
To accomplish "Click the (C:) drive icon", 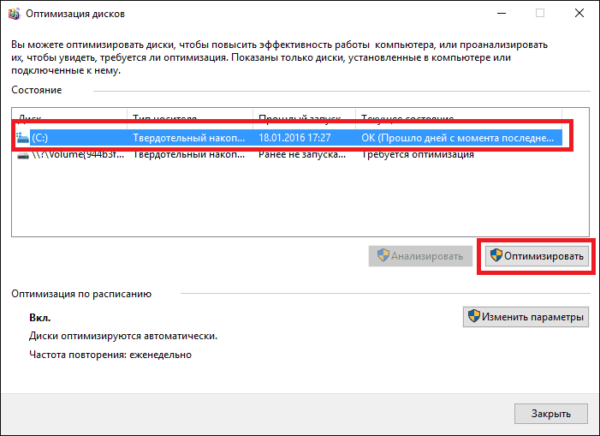I will (23, 137).
